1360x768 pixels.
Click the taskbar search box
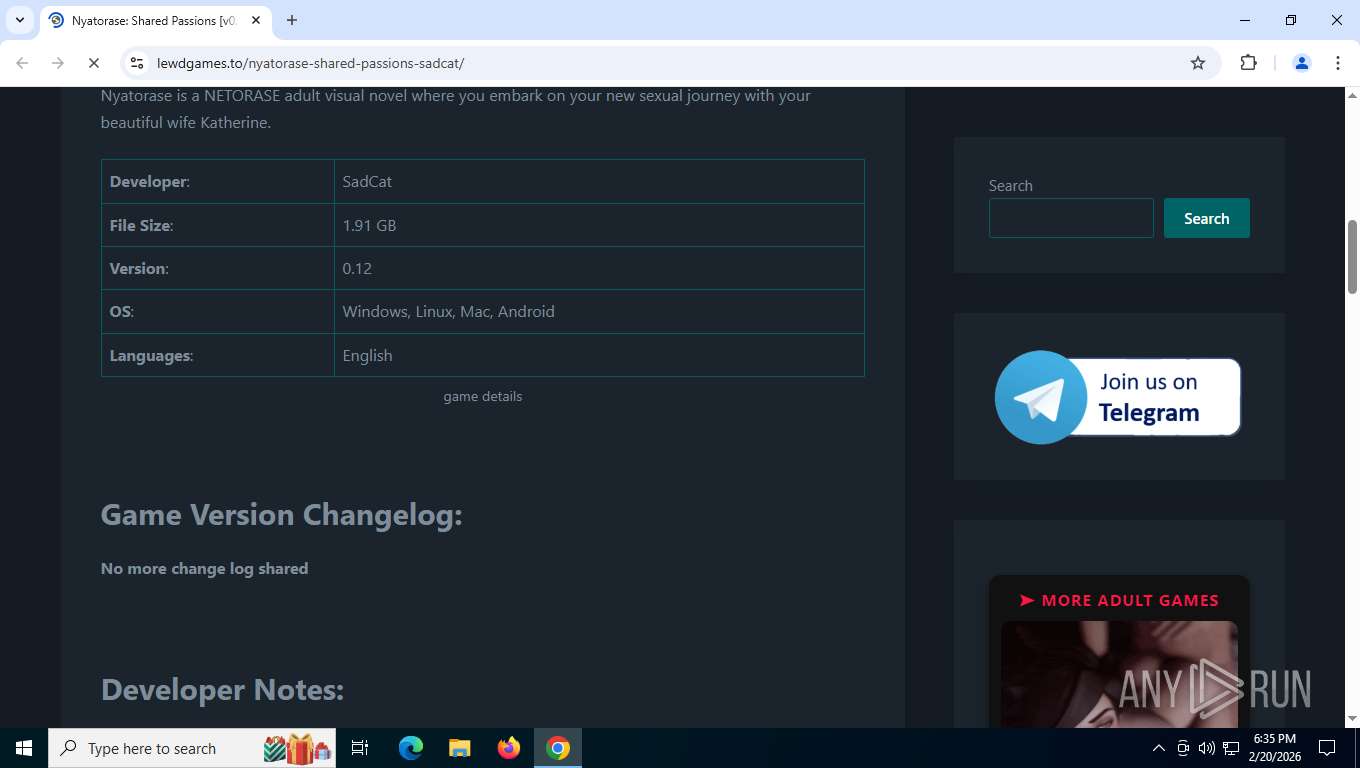tap(192, 748)
